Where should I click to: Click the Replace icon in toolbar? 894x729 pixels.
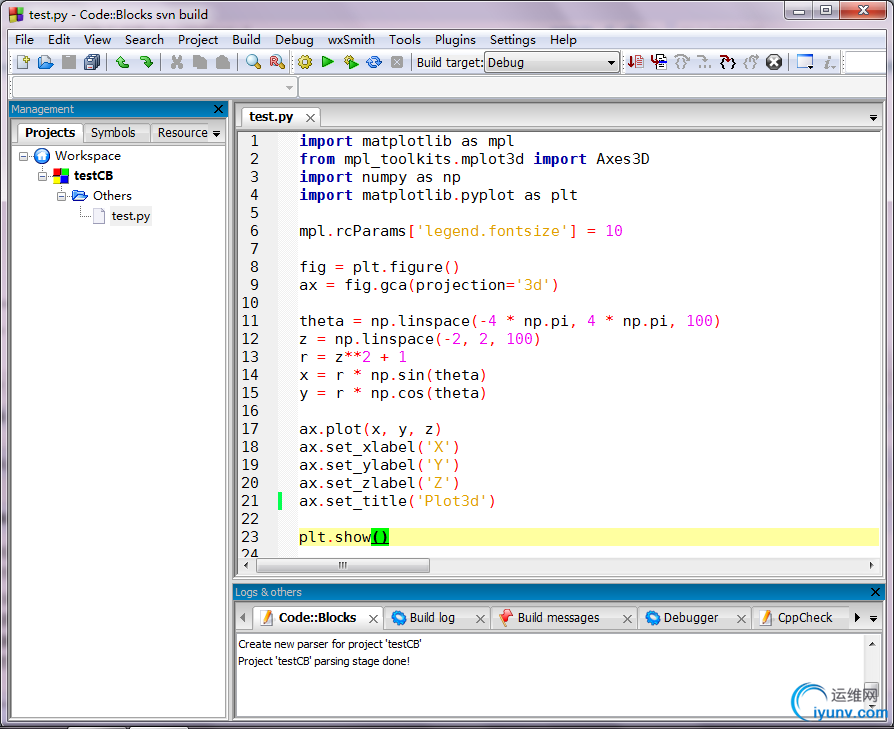tap(277, 62)
